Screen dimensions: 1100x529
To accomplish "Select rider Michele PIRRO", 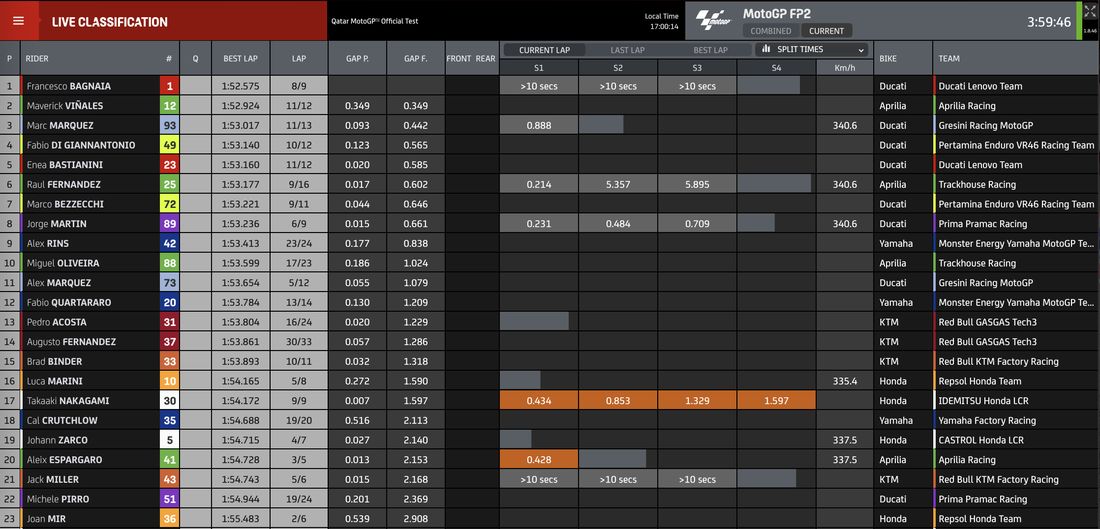I will point(58,499).
